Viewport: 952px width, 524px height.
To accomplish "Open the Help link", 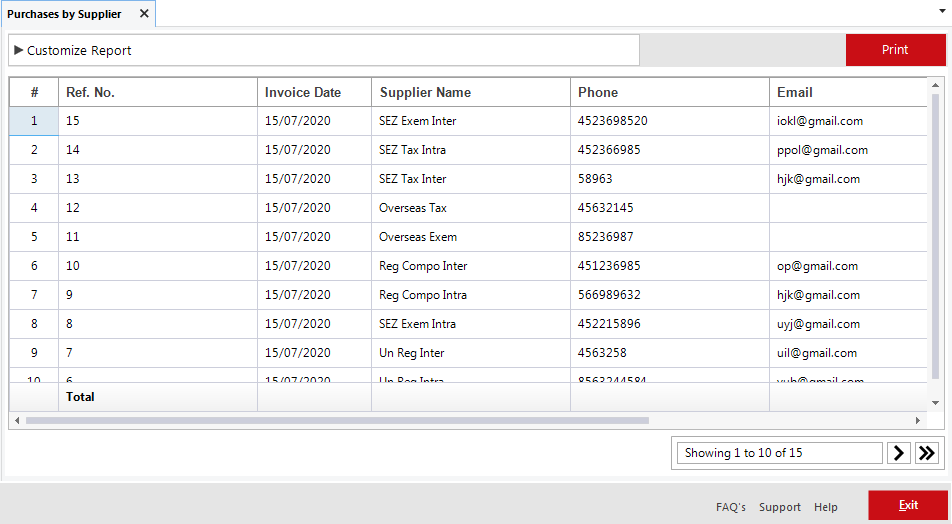I will coord(825,507).
